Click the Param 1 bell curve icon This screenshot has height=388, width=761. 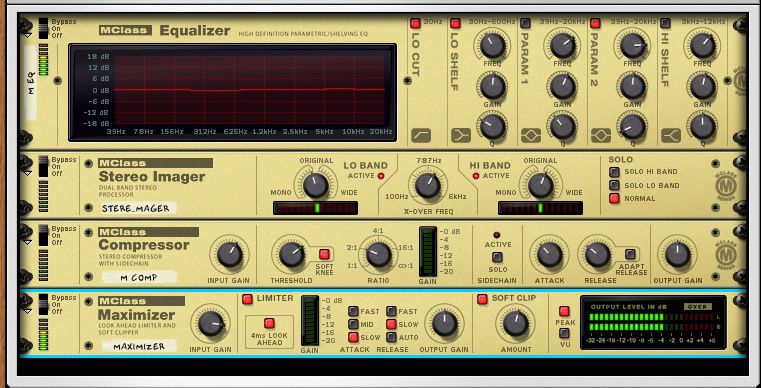tap(531, 135)
